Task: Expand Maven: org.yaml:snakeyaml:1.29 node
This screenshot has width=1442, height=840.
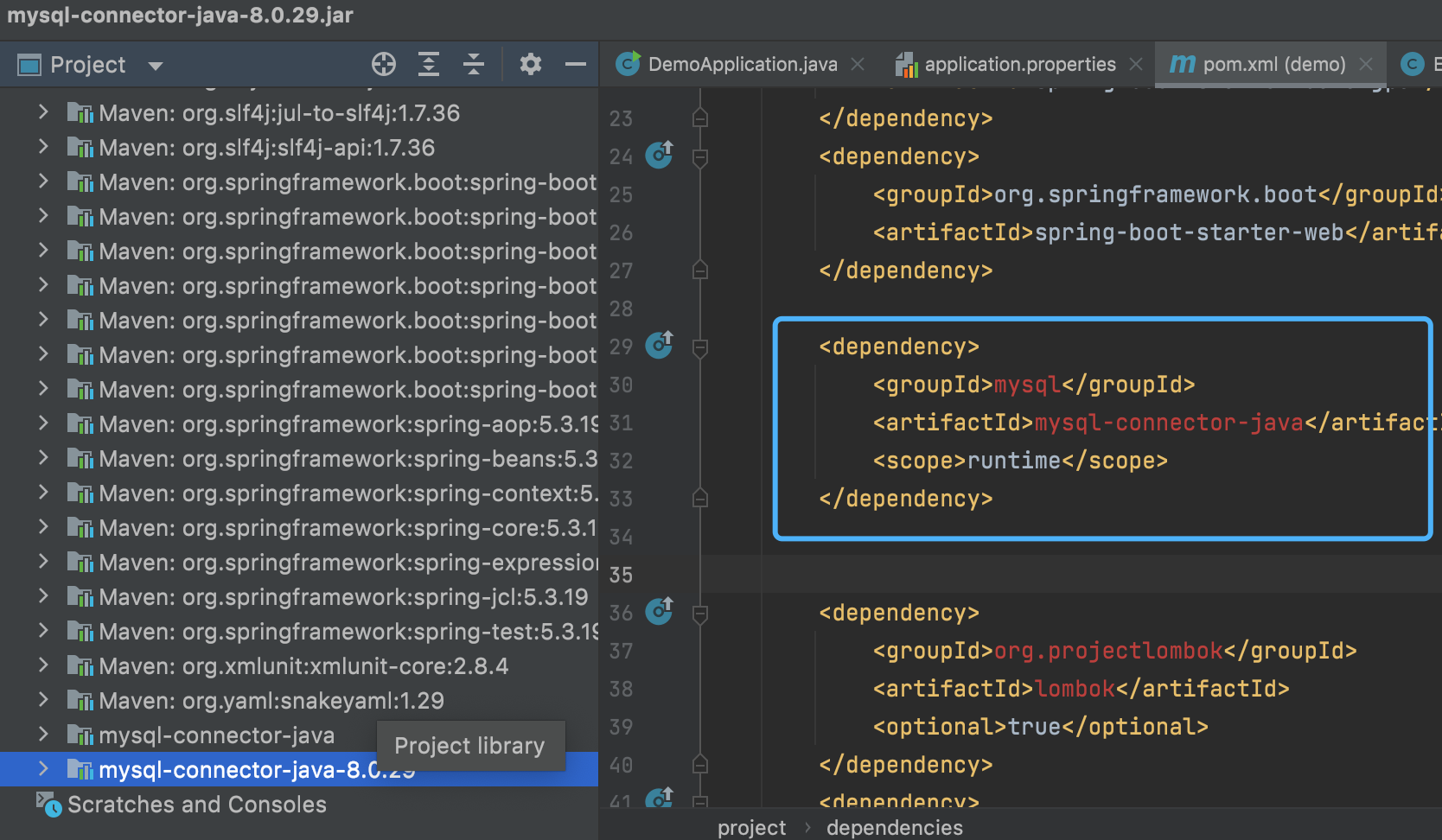Action: (43, 700)
